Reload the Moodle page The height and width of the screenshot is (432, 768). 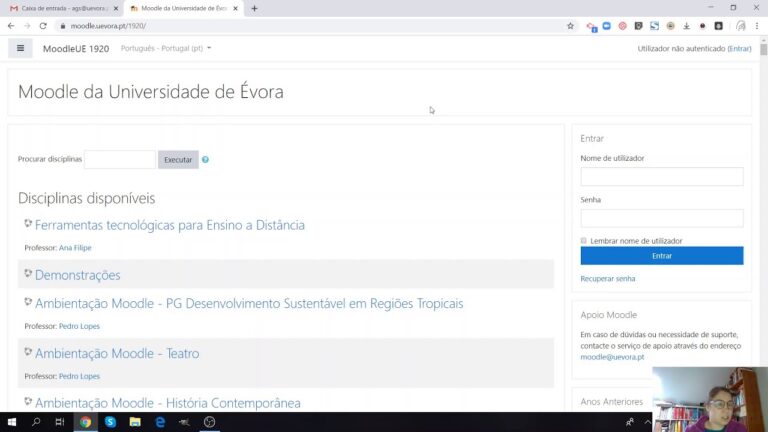pos(43,26)
